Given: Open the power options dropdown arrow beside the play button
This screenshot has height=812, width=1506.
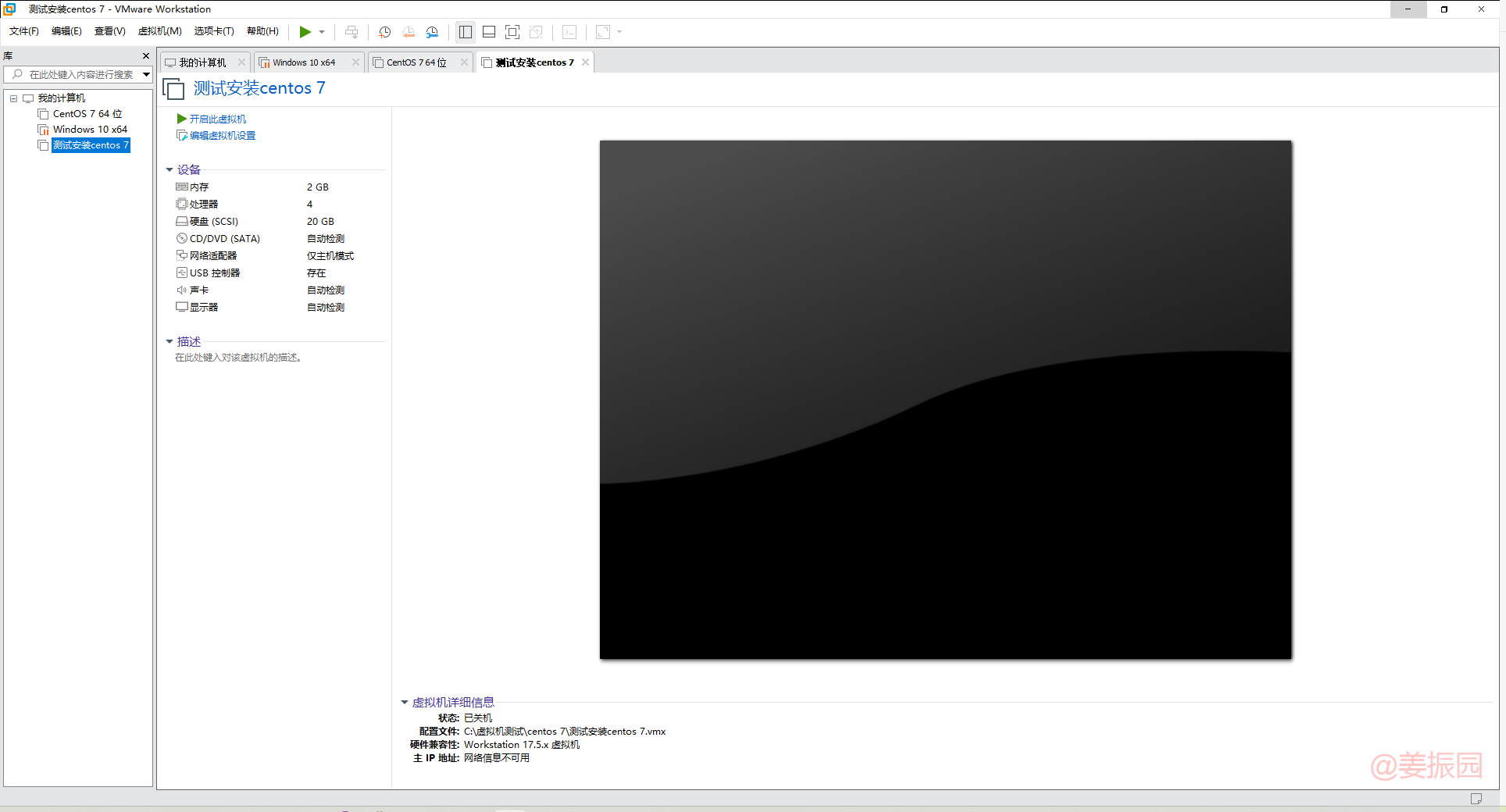Looking at the screenshot, I should (x=322, y=32).
